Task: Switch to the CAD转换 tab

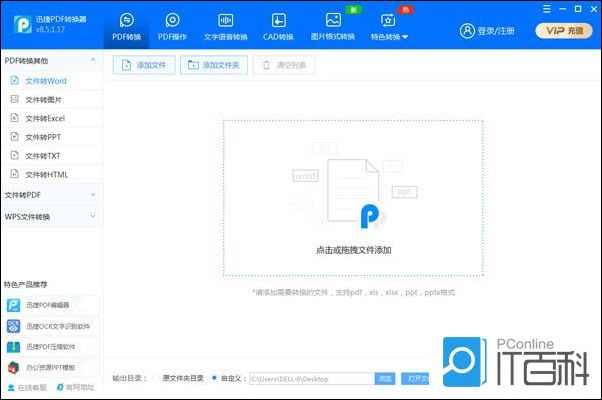Action: [x=278, y=26]
